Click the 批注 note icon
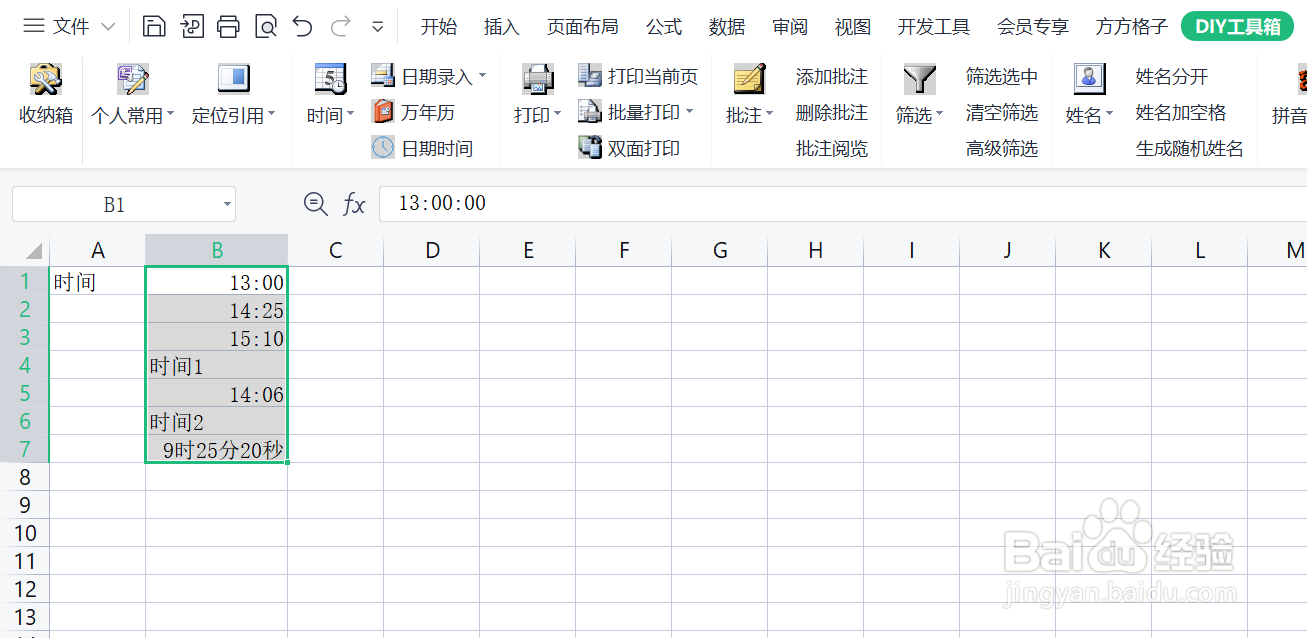Image resolution: width=1307 pixels, height=638 pixels. [x=749, y=79]
